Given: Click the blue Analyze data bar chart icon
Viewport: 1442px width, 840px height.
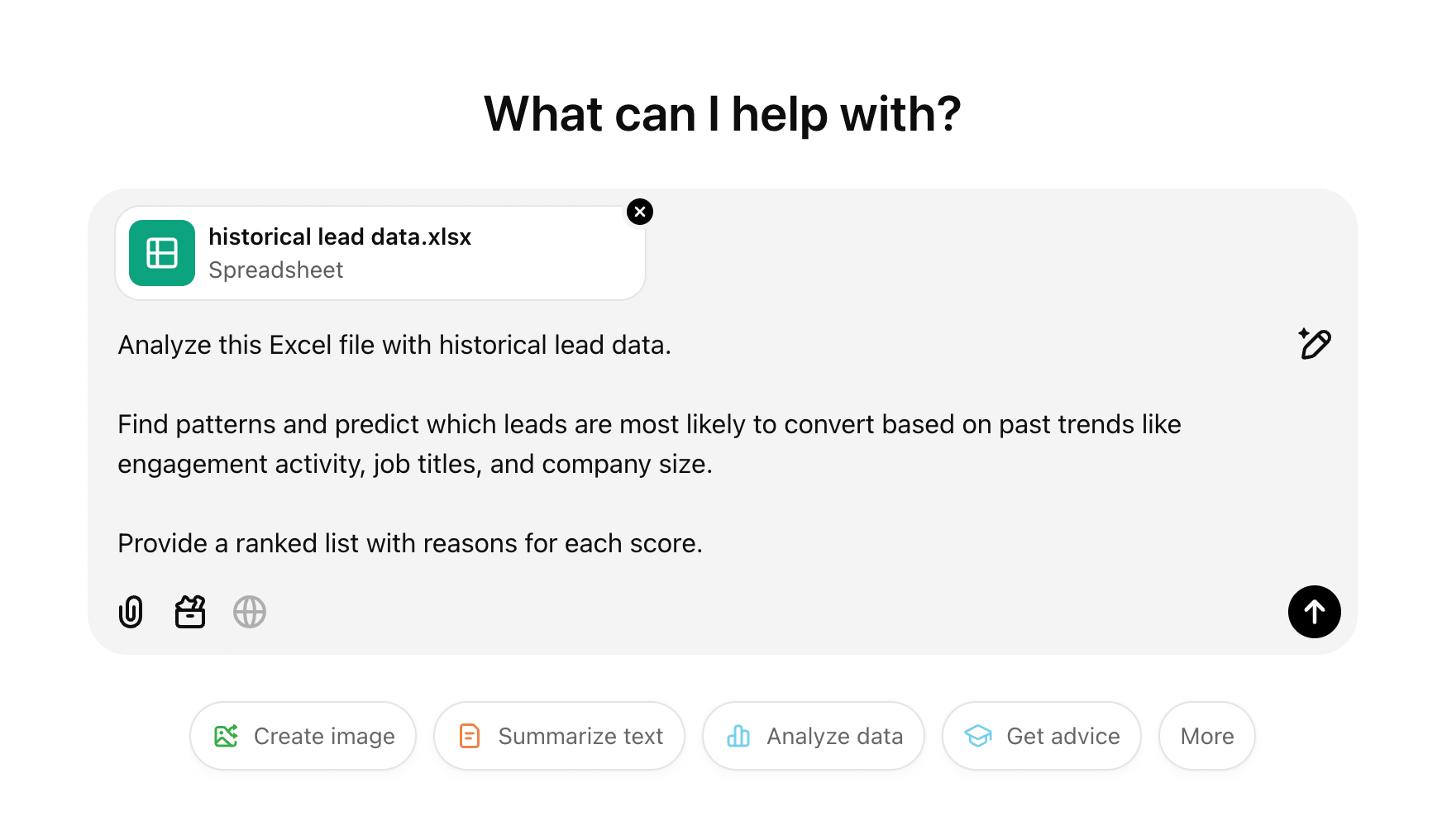Looking at the screenshot, I should (738, 735).
